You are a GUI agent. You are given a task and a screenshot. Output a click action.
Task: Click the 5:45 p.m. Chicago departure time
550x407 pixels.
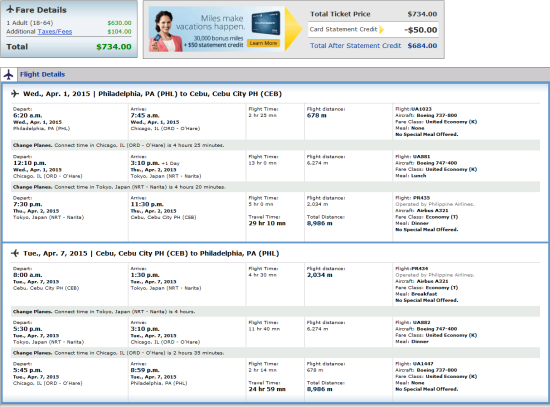coord(28,370)
